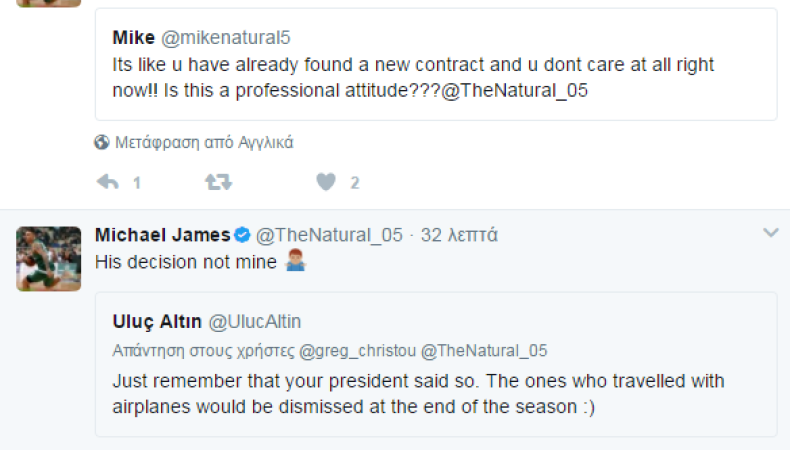Click the Mike name in the quoted tweet
Screen dimensions: 790x450
132,38
